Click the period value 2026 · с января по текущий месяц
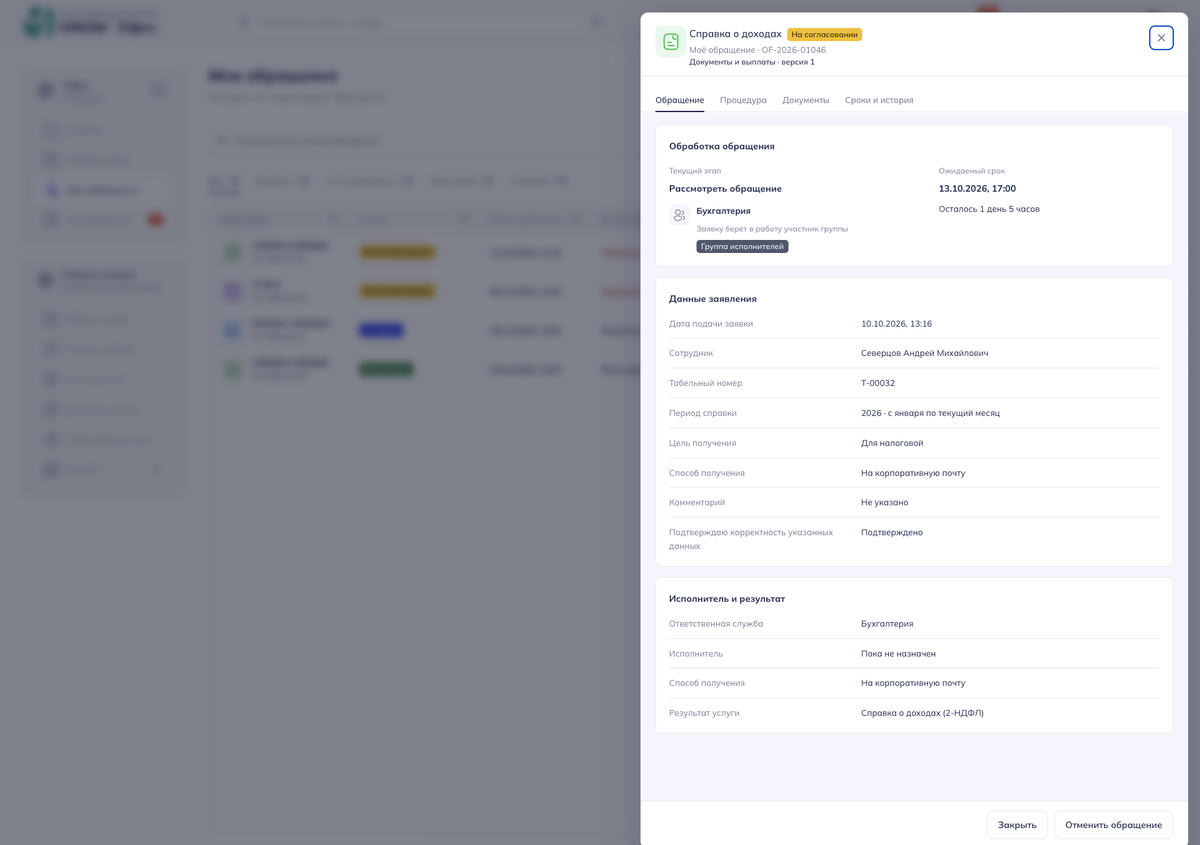The image size is (1200, 845). 930,413
